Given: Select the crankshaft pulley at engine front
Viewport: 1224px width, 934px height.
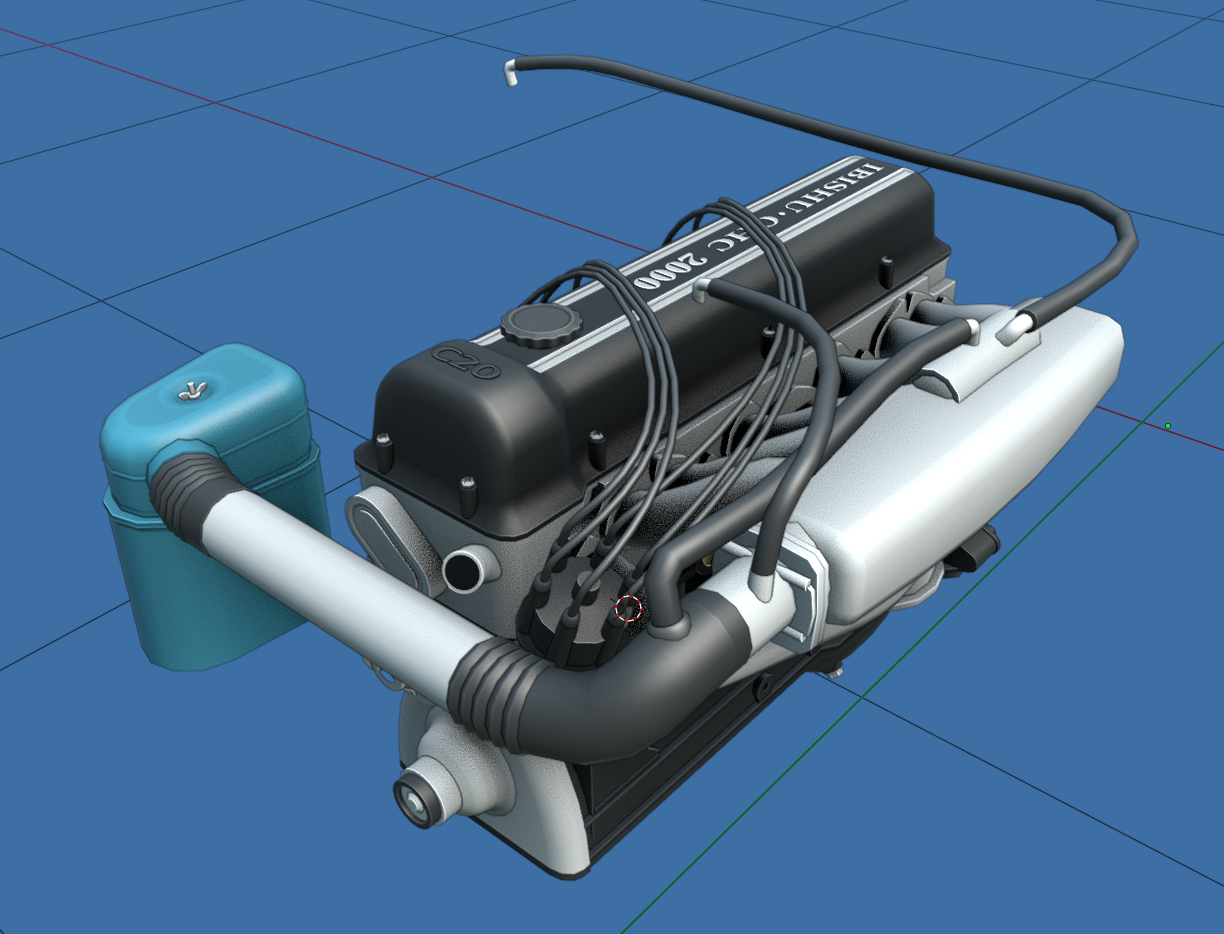Looking at the screenshot, I should click(419, 798).
